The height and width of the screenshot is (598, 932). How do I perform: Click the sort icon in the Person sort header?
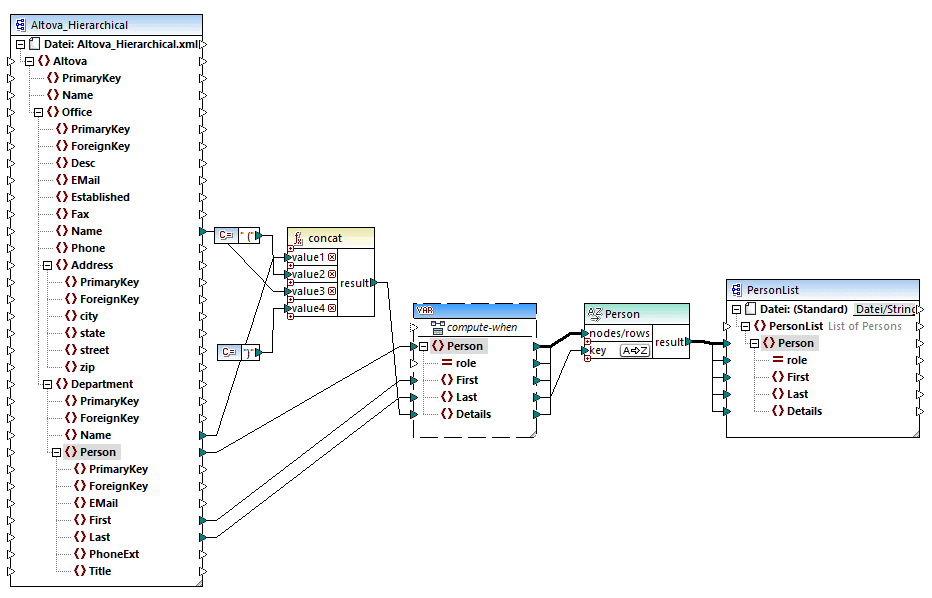point(594,314)
